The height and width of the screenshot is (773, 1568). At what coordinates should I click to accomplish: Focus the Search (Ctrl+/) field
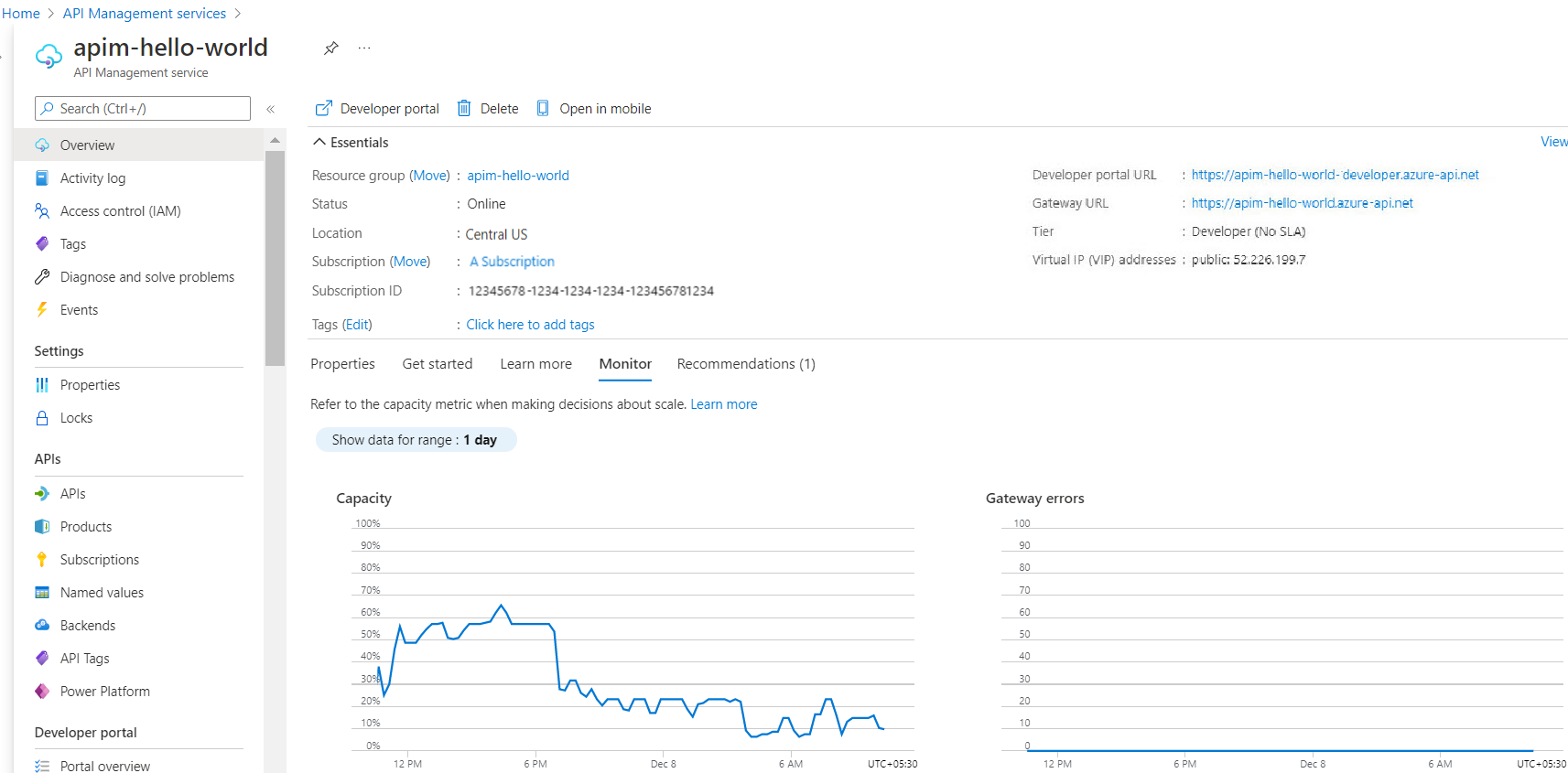[x=143, y=109]
